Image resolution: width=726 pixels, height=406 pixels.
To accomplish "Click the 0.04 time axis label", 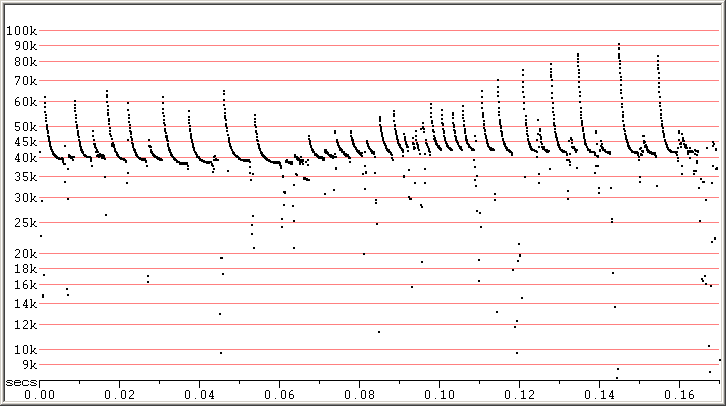I will [200, 395].
